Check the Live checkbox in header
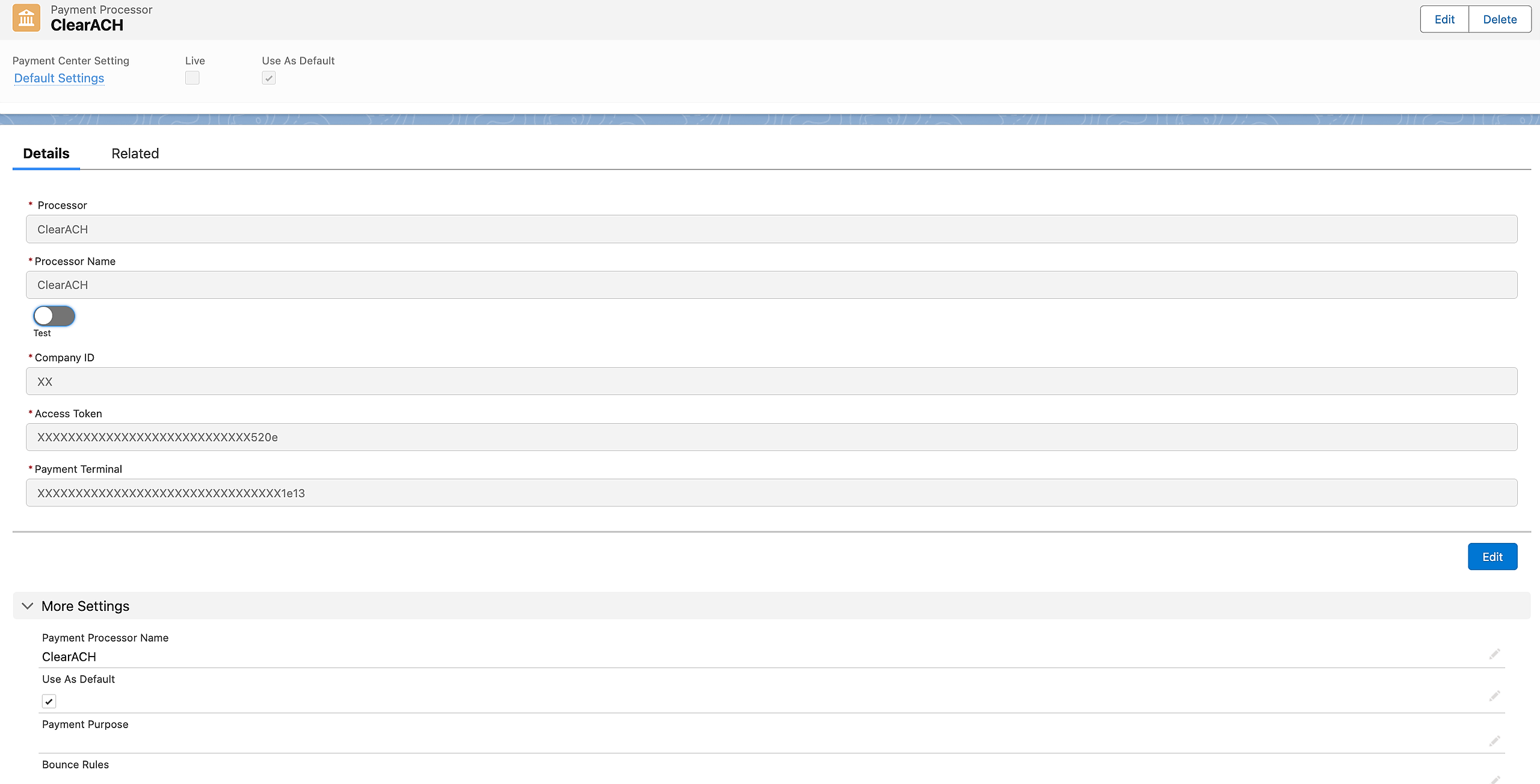Screen dimensions: 1540x784 tap(192, 78)
